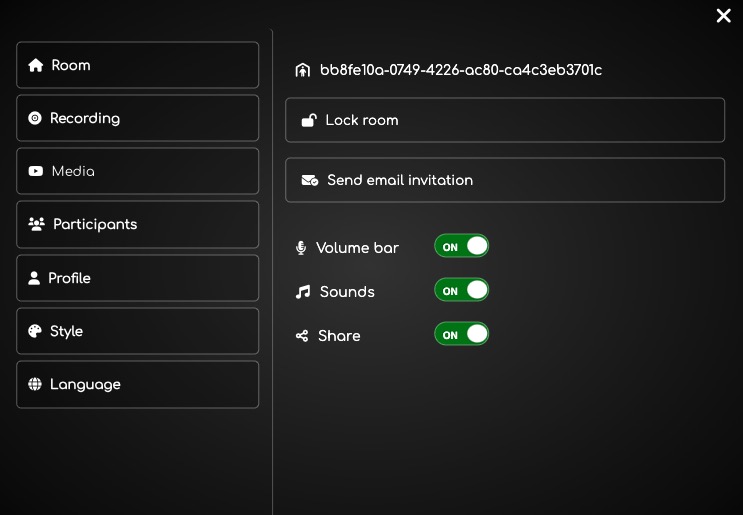Click the video play icon on Media tab
This screenshot has width=743, height=515.
[36, 171]
